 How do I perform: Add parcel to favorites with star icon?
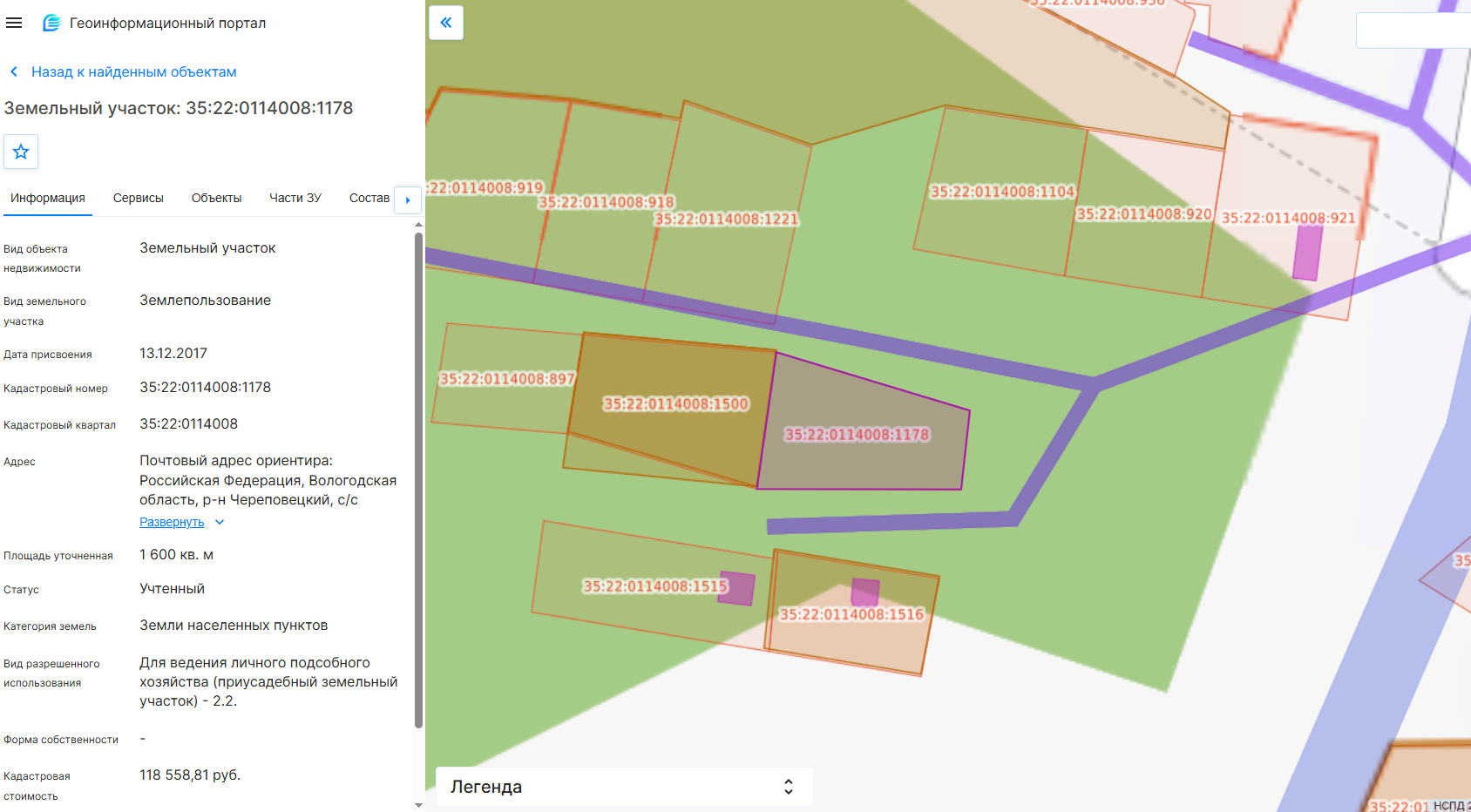[21, 152]
